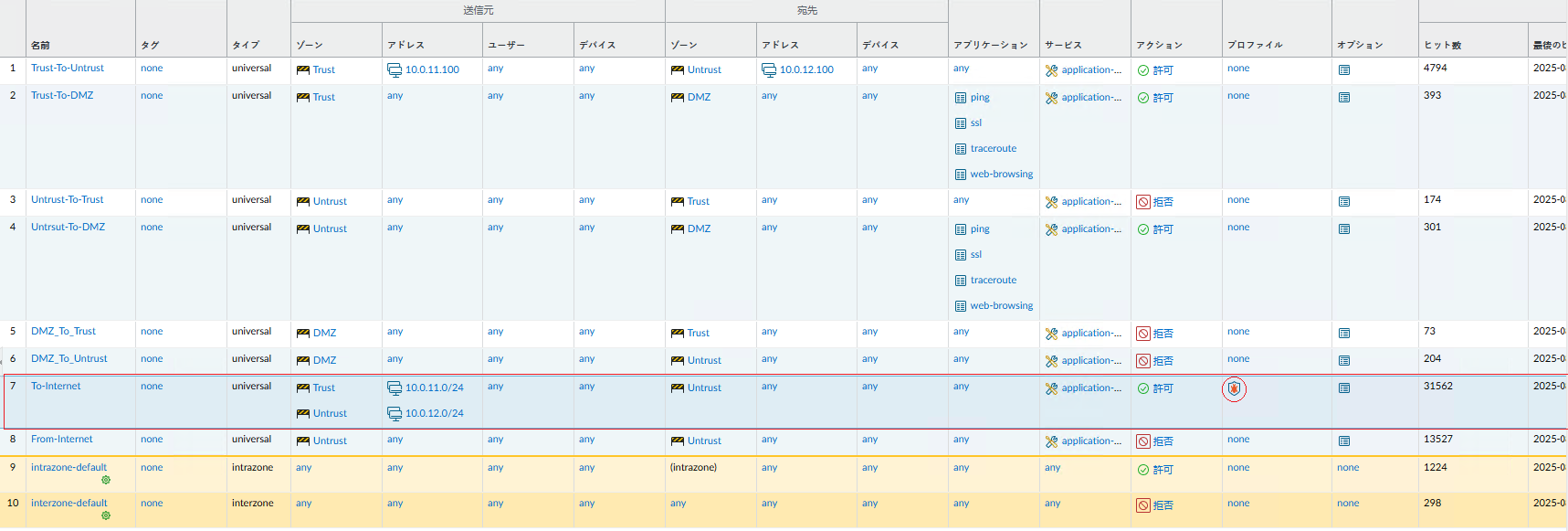This screenshot has height=531, width=1568.
Task: Click the gear icon under interzone-default
Action: (106, 515)
